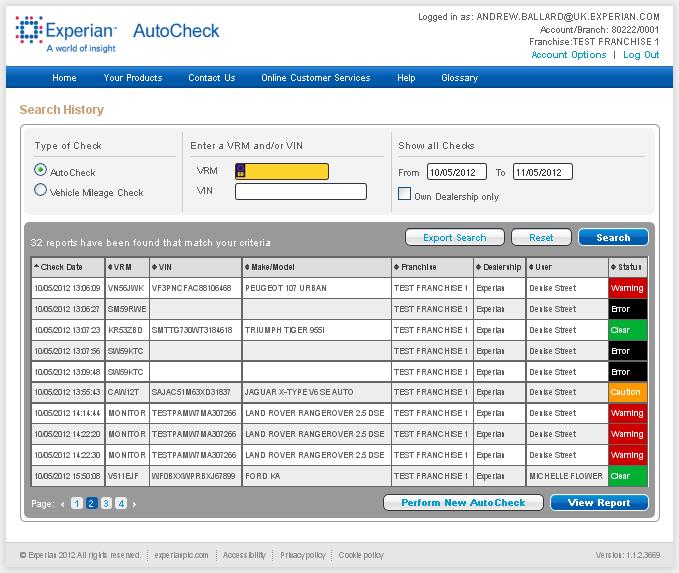
Task: Click Perform New AutoCheck button
Action: 463,502
